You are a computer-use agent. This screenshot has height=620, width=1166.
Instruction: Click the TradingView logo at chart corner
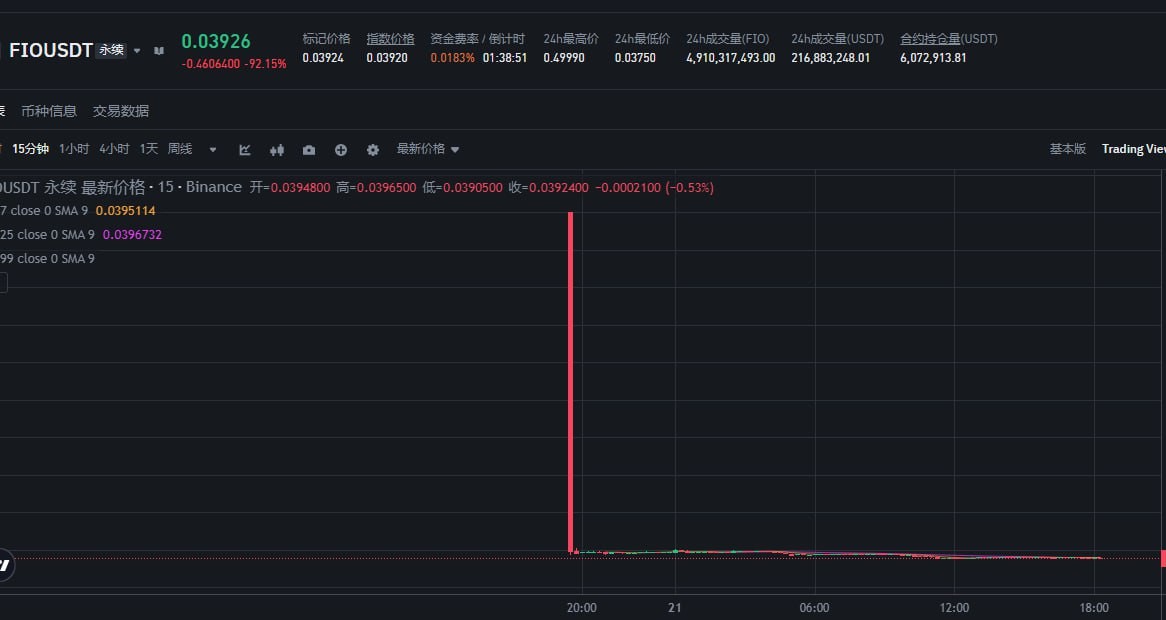(4, 565)
